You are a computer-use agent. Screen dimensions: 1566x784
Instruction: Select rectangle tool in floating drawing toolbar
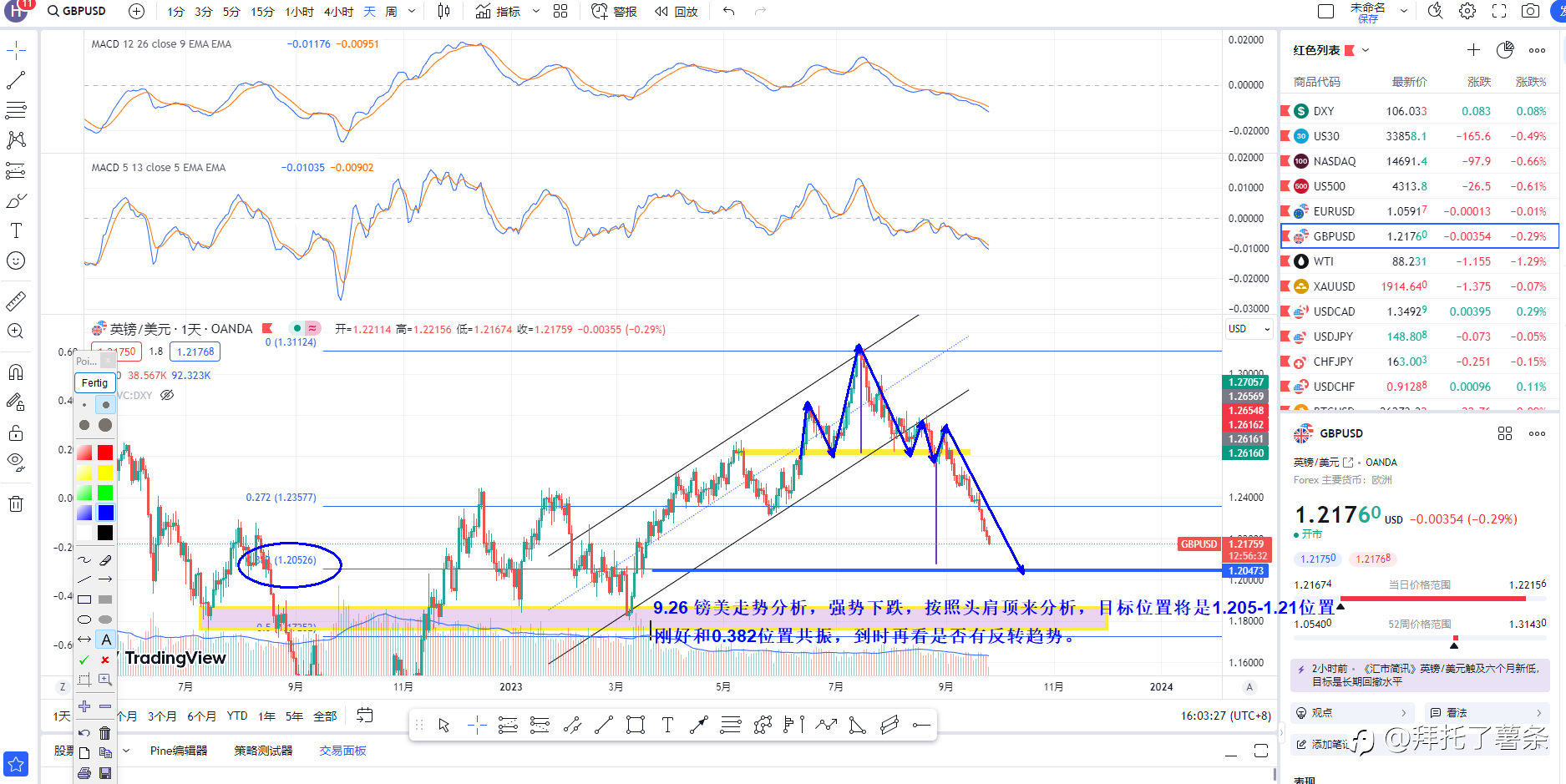[x=636, y=725]
